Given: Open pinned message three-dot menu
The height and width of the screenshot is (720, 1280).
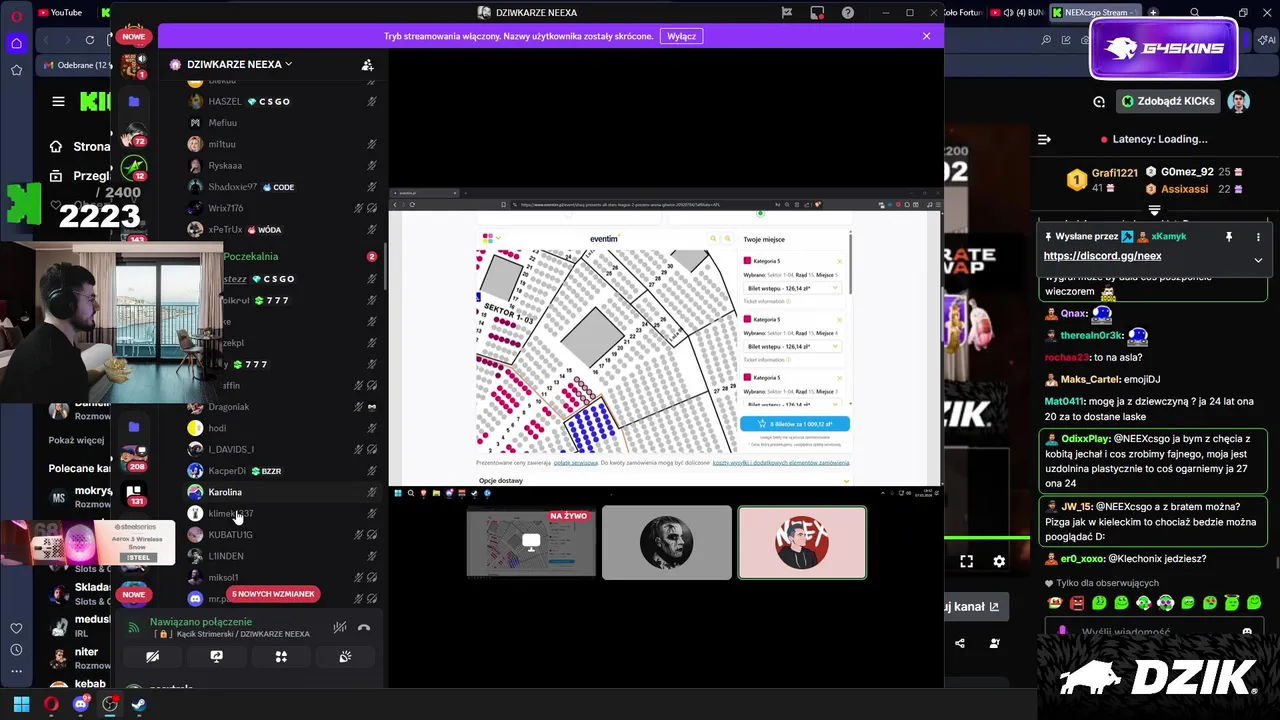Looking at the screenshot, I should (x=1258, y=237).
